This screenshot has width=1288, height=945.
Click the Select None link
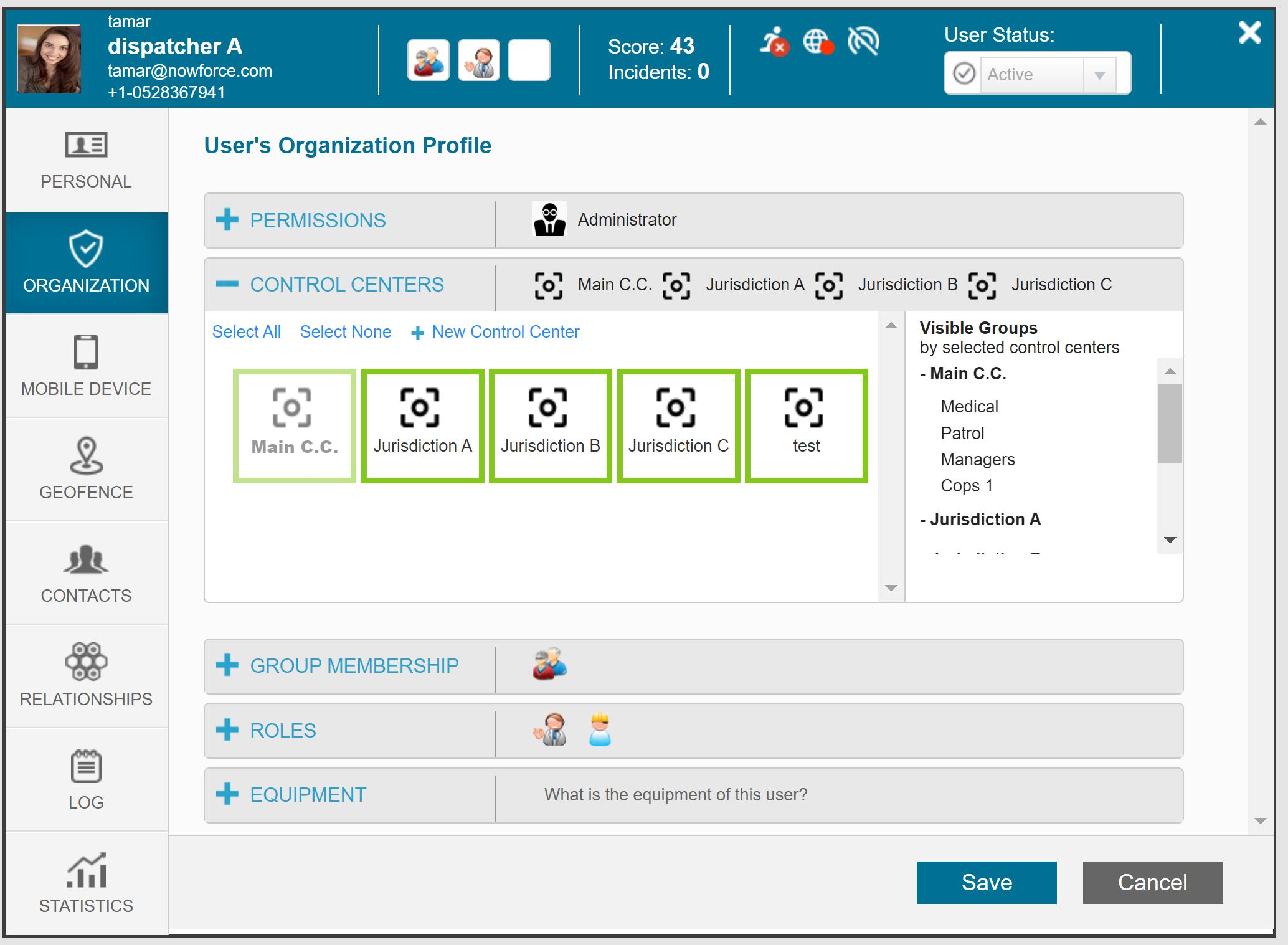(346, 331)
